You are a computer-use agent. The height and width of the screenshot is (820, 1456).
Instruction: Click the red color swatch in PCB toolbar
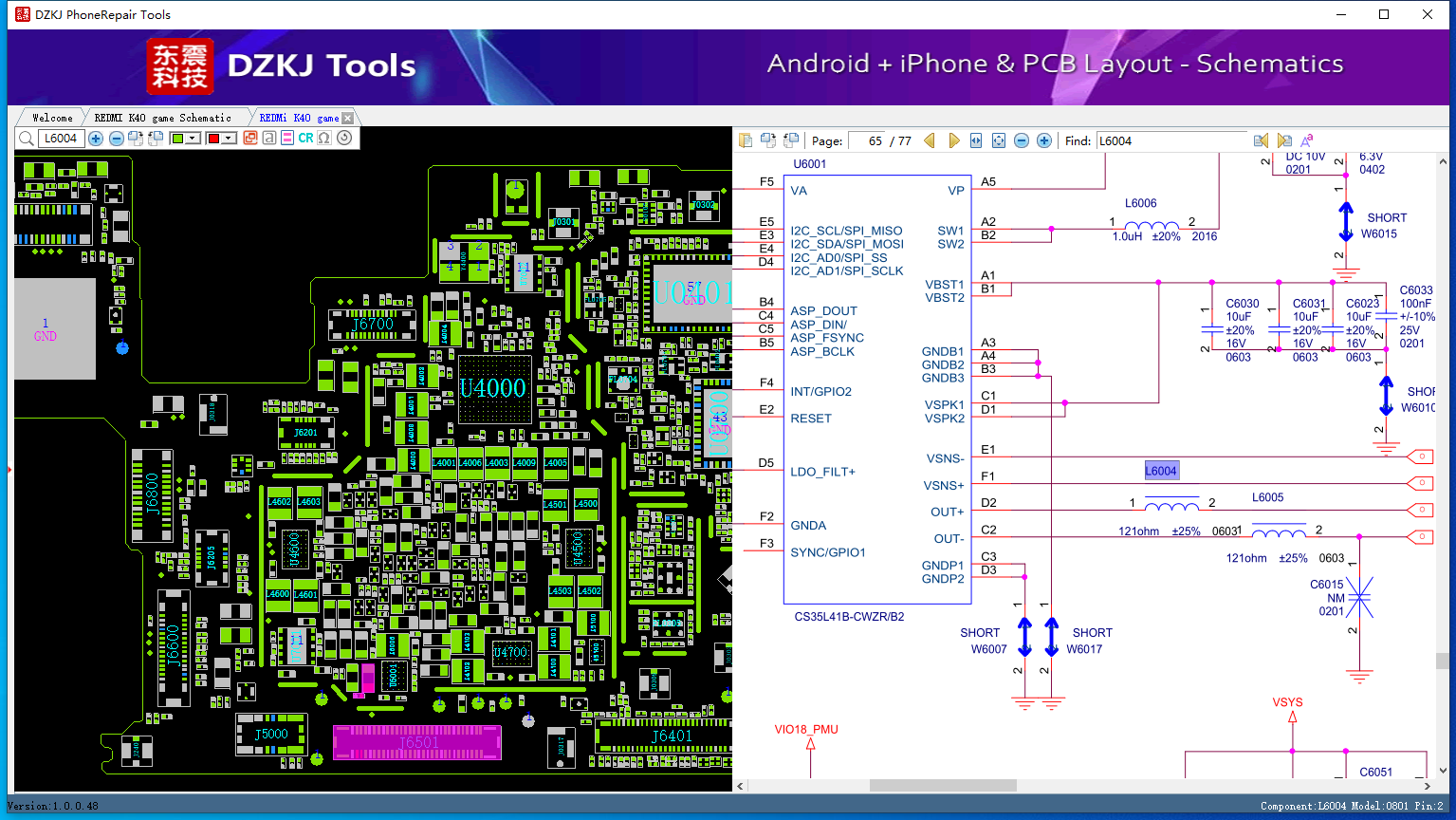213,139
